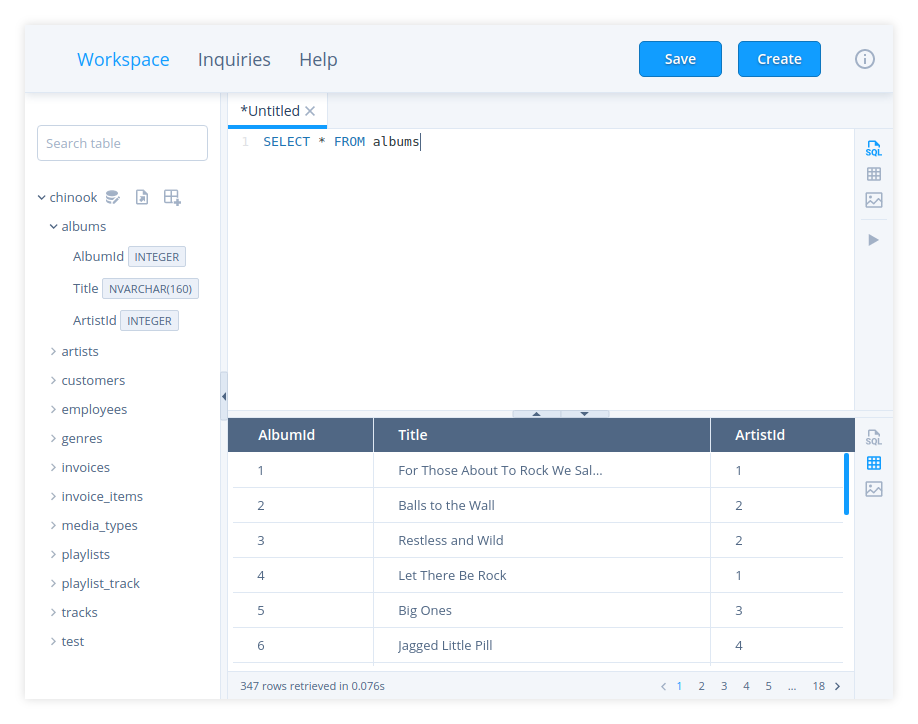Toggle the SQL view for the results panel

click(x=873, y=437)
